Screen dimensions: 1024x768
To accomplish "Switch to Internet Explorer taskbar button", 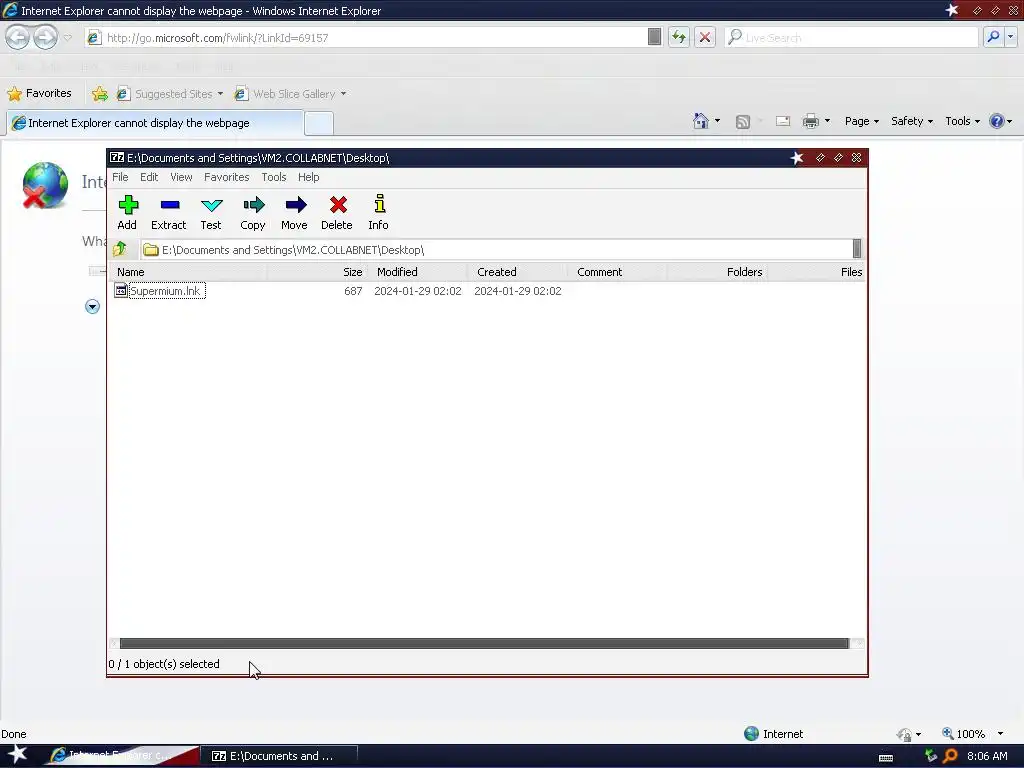I will pyautogui.click(x=120, y=756).
